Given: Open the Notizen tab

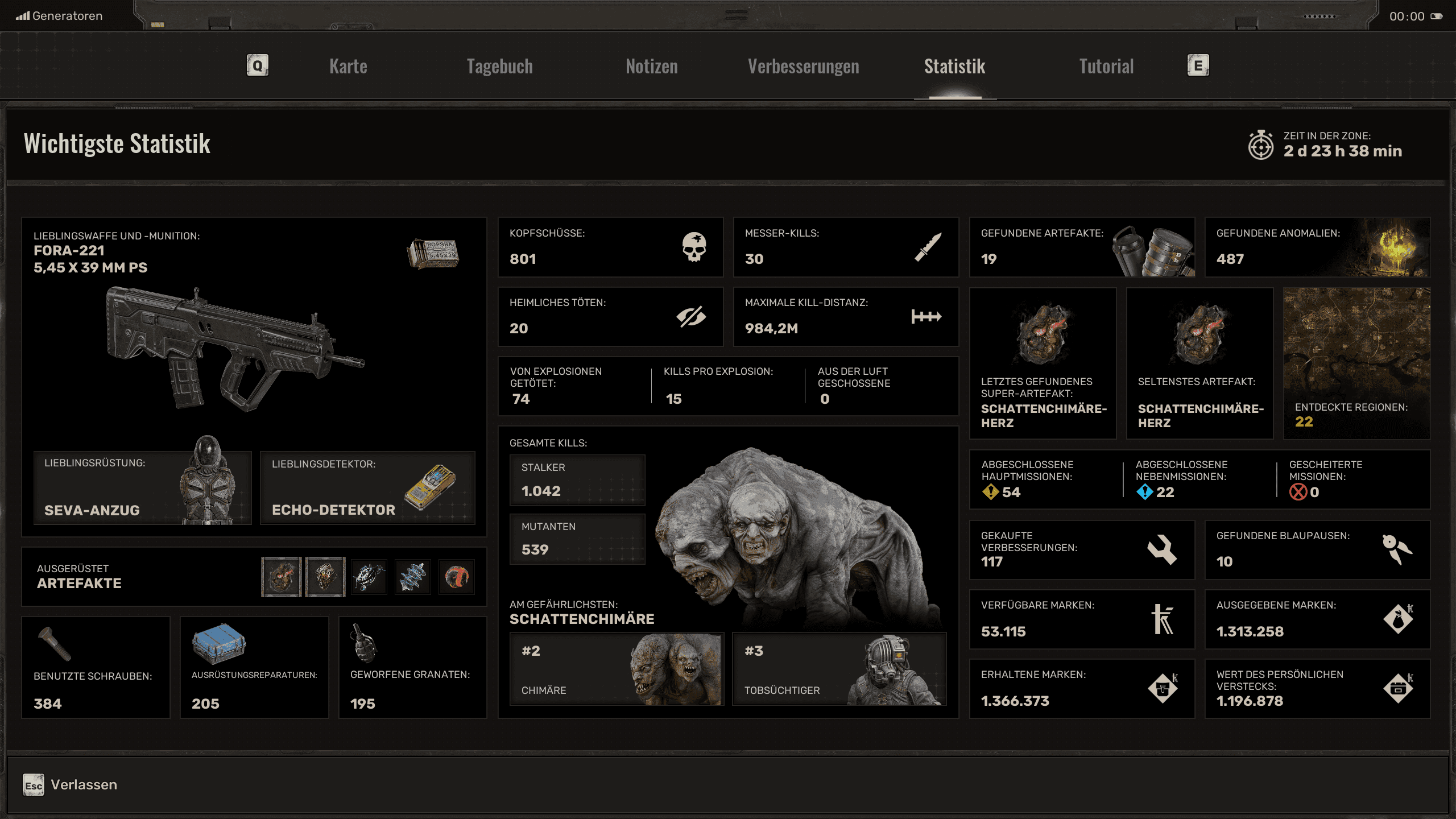Looking at the screenshot, I should point(652,67).
